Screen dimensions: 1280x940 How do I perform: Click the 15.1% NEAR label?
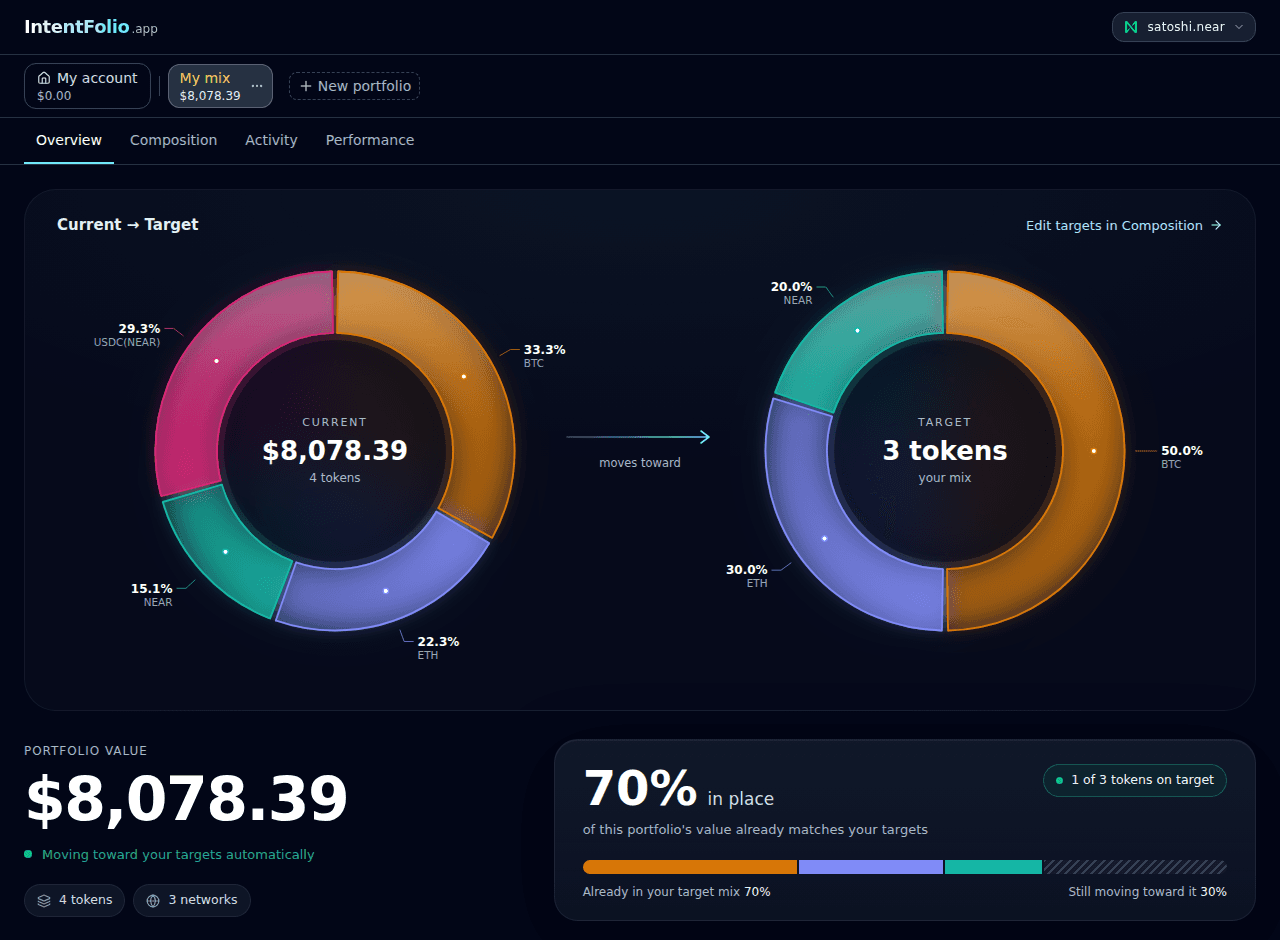152,595
